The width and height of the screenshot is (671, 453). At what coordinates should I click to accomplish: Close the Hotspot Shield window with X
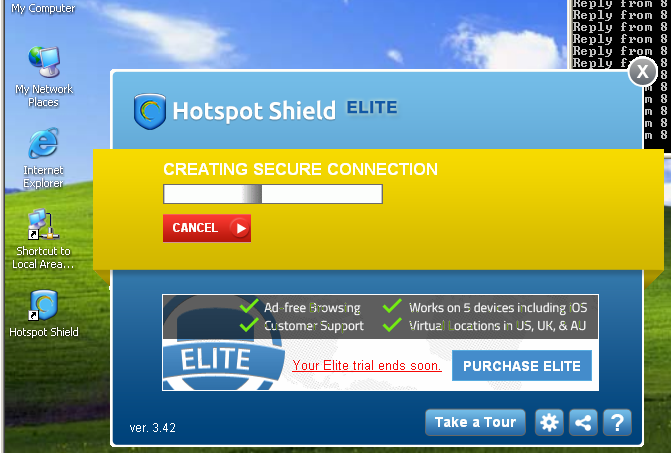tap(642, 72)
